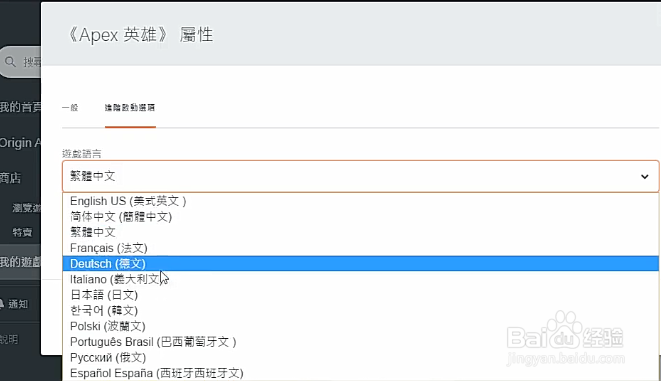The width and height of the screenshot is (661, 381).
Task: Open 特賣 sidebar link
Action: click(22, 232)
